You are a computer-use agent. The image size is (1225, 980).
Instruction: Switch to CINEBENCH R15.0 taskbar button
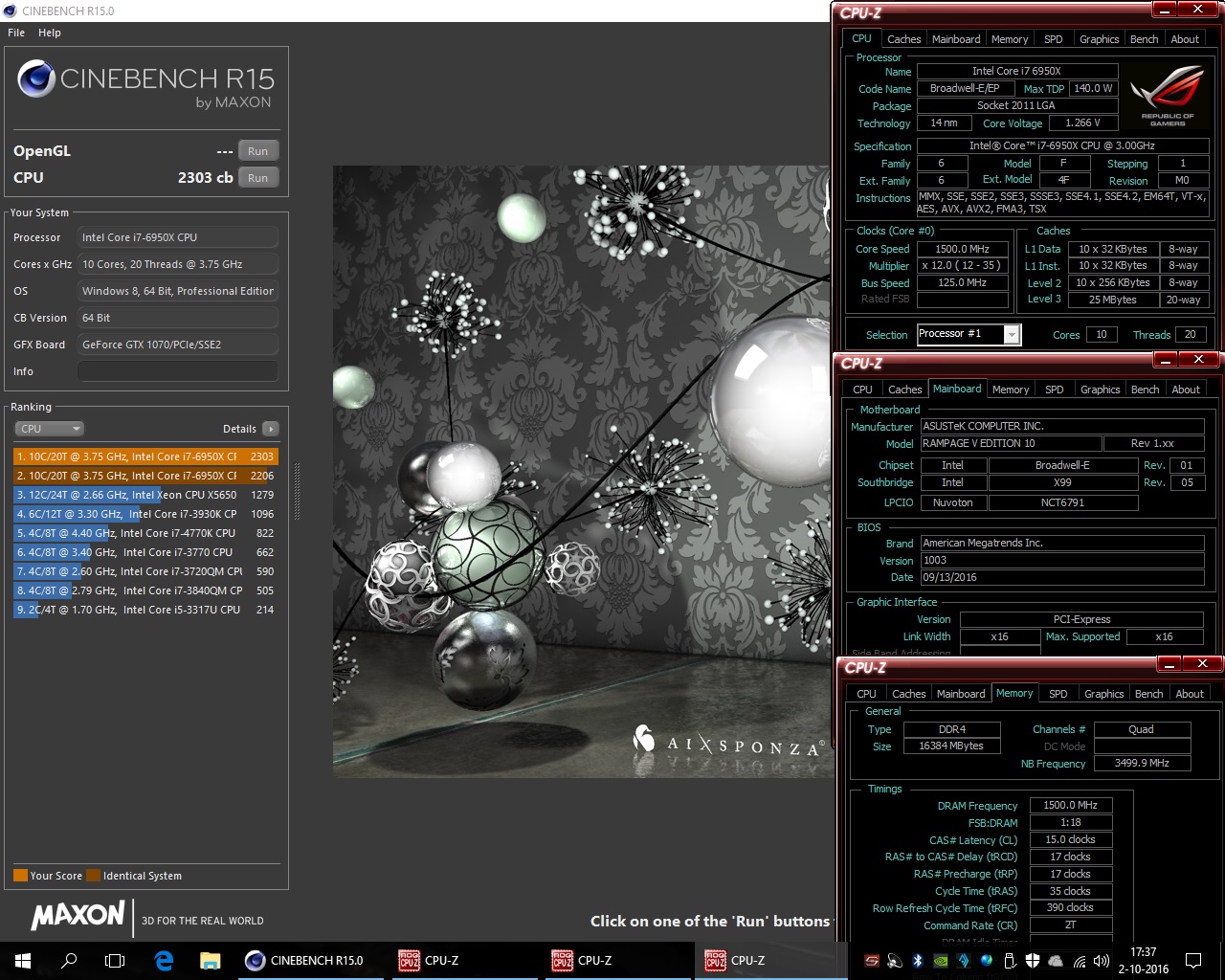pyautogui.click(x=310, y=961)
